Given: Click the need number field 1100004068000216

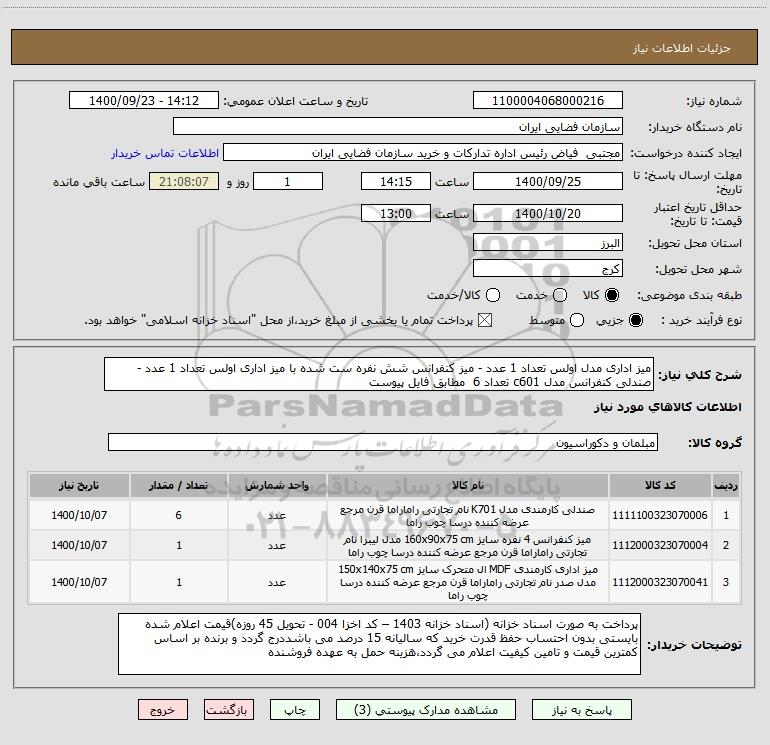Looking at the screenshot, I should [x=548, y=100].
